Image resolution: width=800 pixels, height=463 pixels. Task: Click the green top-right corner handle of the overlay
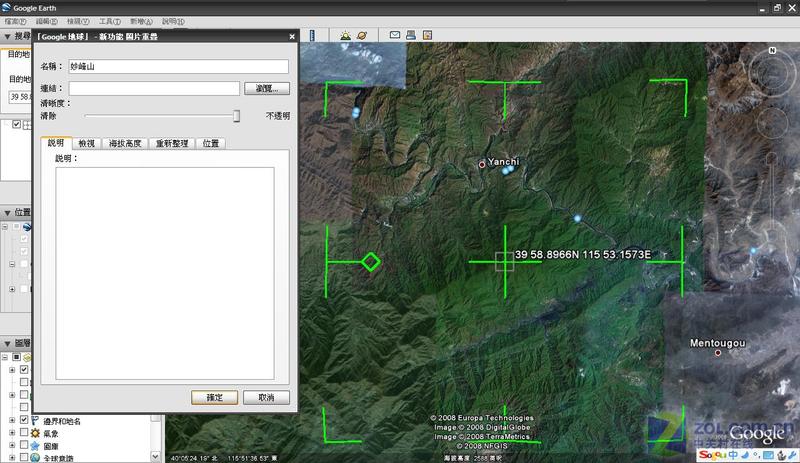tap(684, 82)
